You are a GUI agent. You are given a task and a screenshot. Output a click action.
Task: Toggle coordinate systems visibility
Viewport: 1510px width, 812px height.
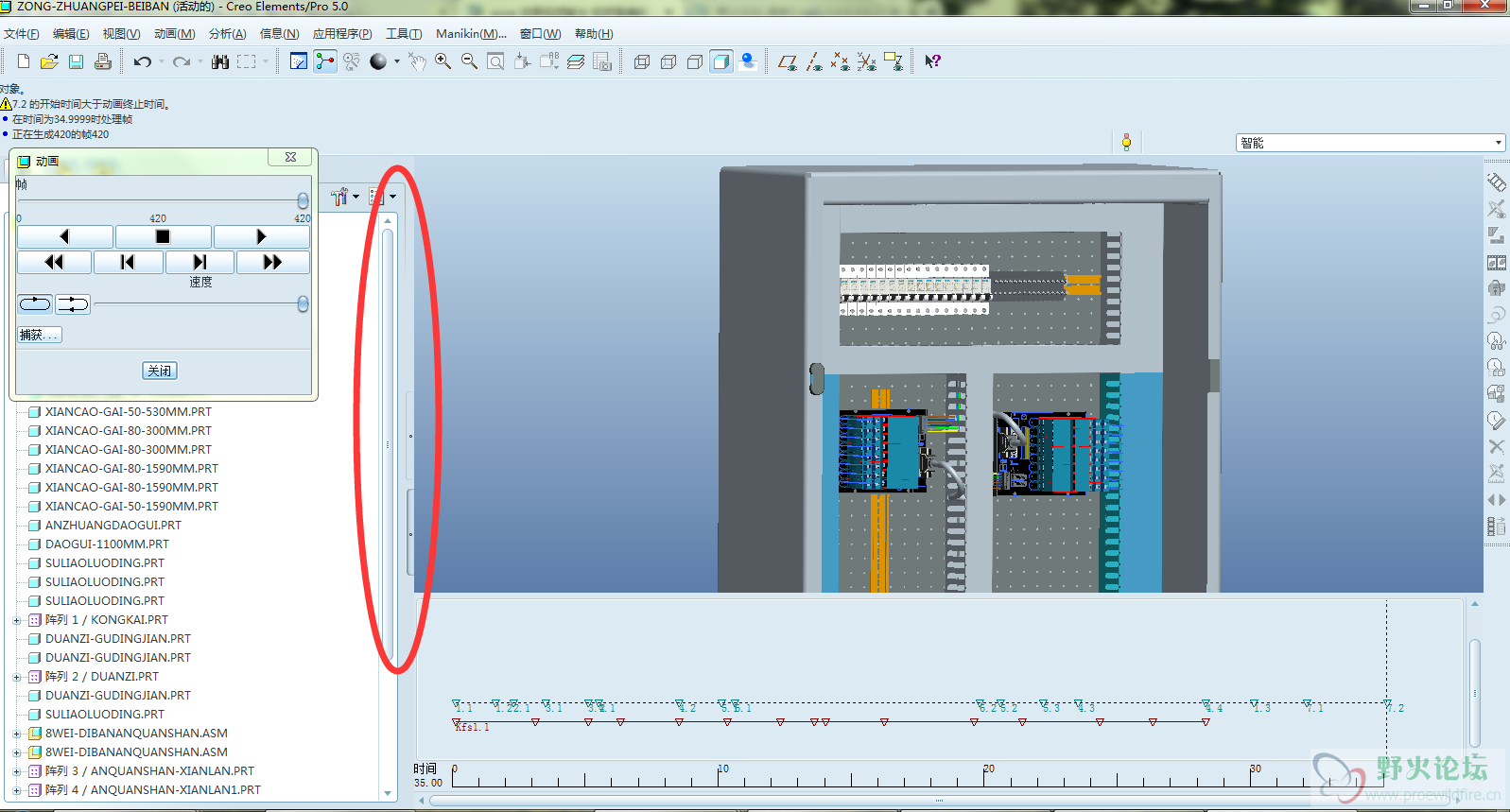point(866,61)
